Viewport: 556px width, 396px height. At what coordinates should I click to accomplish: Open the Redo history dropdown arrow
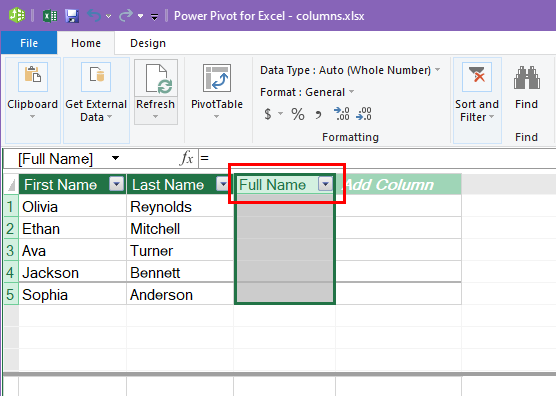click(140, 16)
